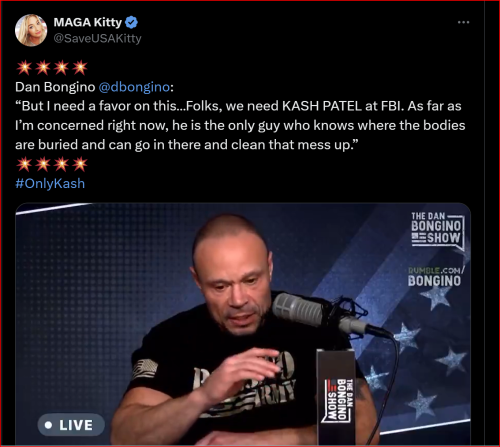Click the second star emoji in top row
This screenshot has width=500, height=447.
point(43,68)
